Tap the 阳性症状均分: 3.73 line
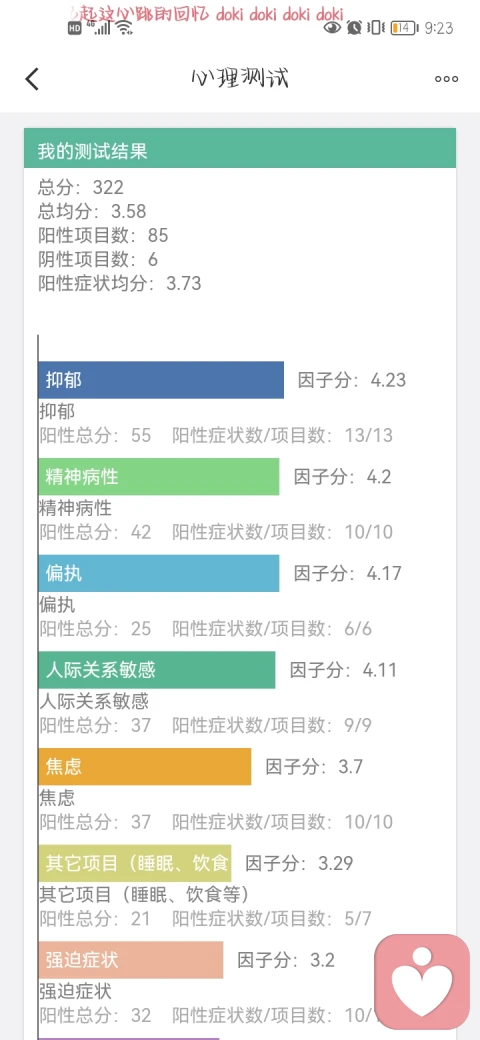Viewport: 480px width, 1040px height. [x=119, y=283]
